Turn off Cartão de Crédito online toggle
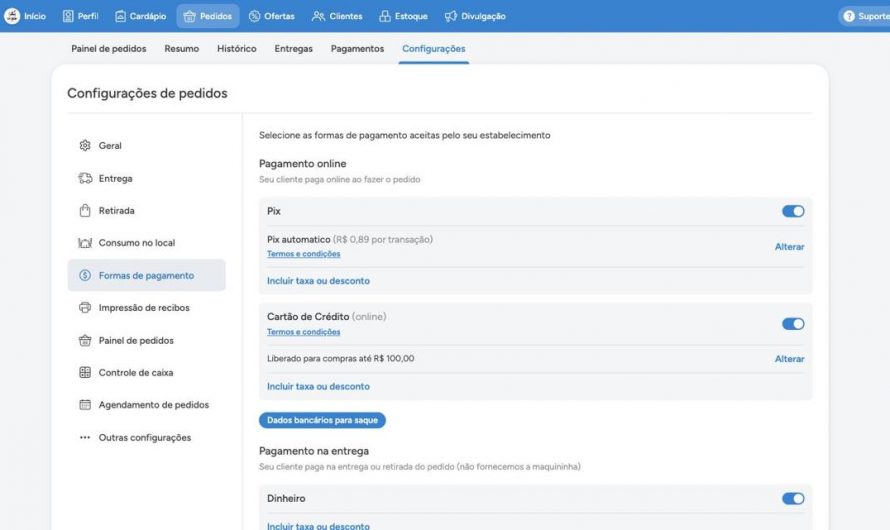 coord(793,323)
